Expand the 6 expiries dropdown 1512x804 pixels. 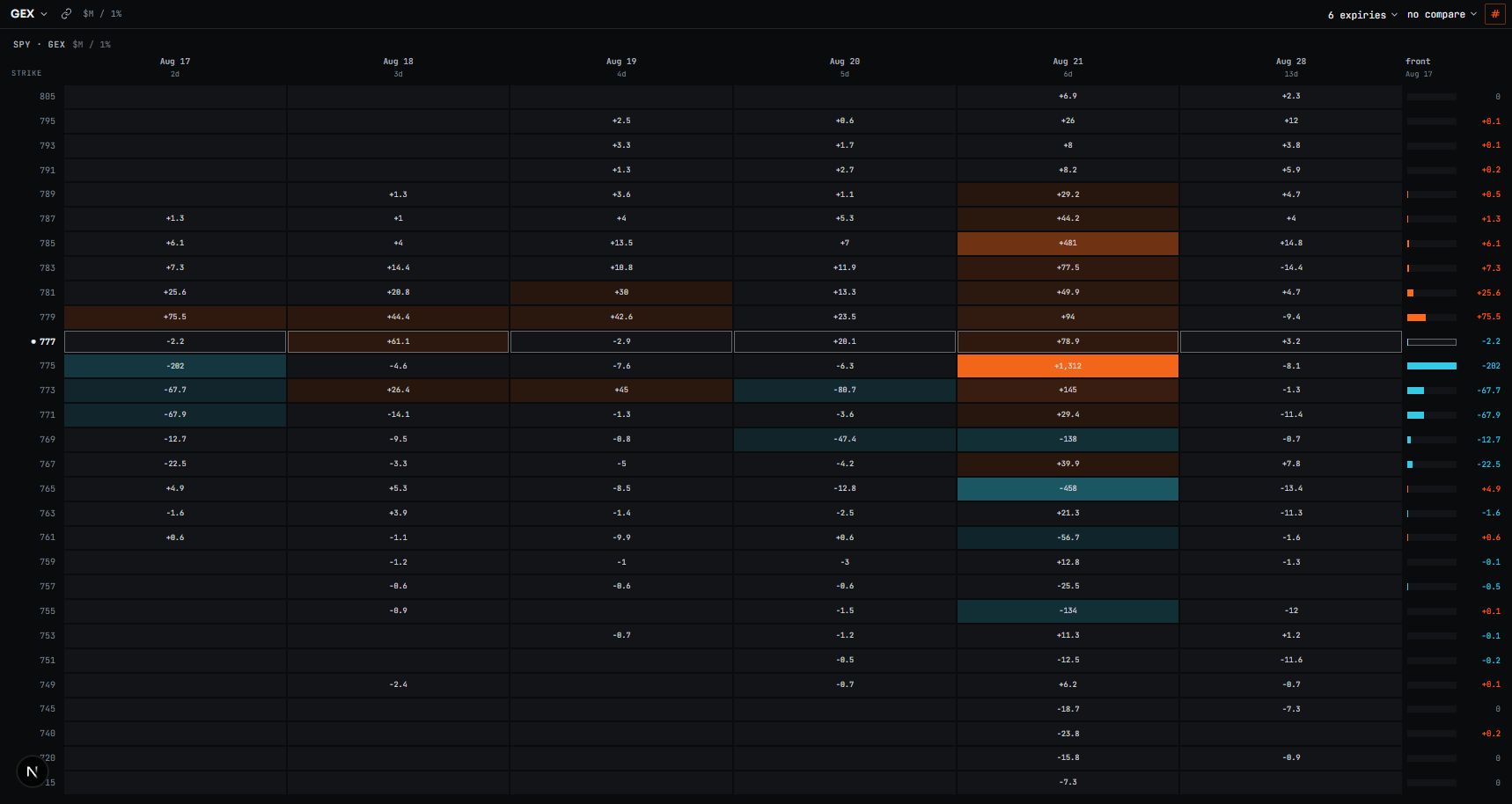point(1362,15)
